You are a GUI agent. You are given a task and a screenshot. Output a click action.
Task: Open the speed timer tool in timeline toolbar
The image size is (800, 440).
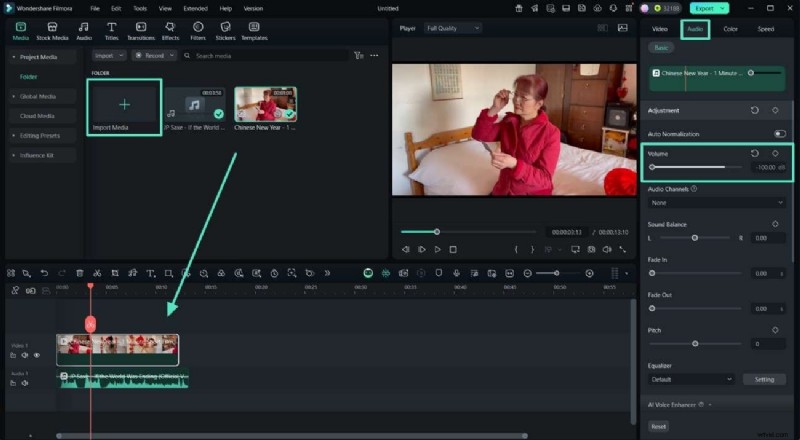click(x=274, y=274)
